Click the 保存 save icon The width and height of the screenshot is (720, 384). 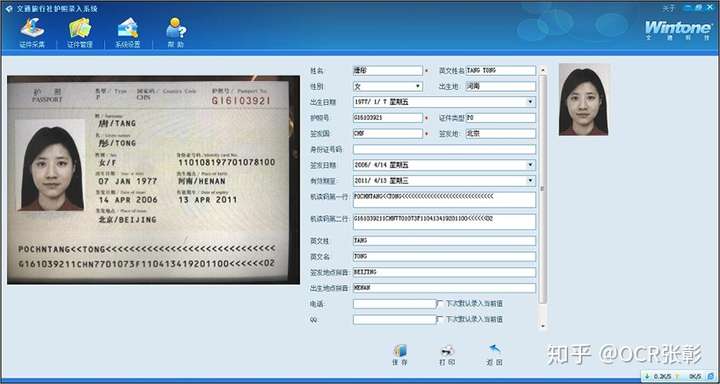tap(400, 355)
